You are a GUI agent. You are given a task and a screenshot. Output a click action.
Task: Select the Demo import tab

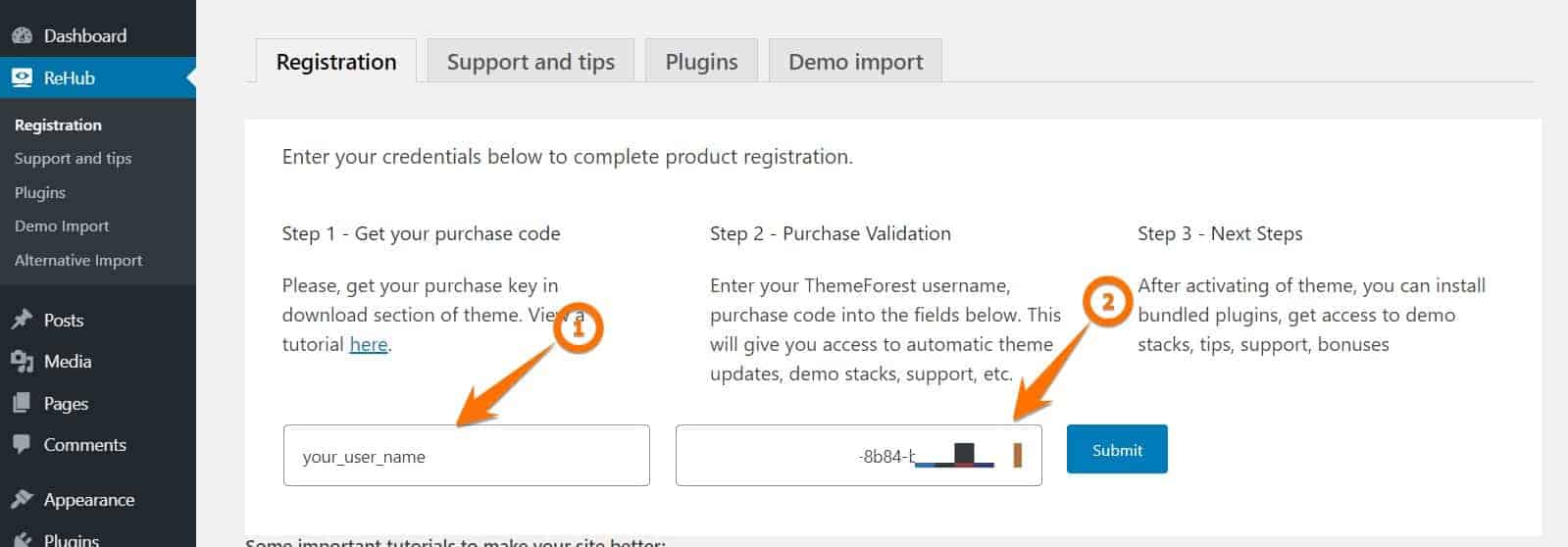(855, 61)
